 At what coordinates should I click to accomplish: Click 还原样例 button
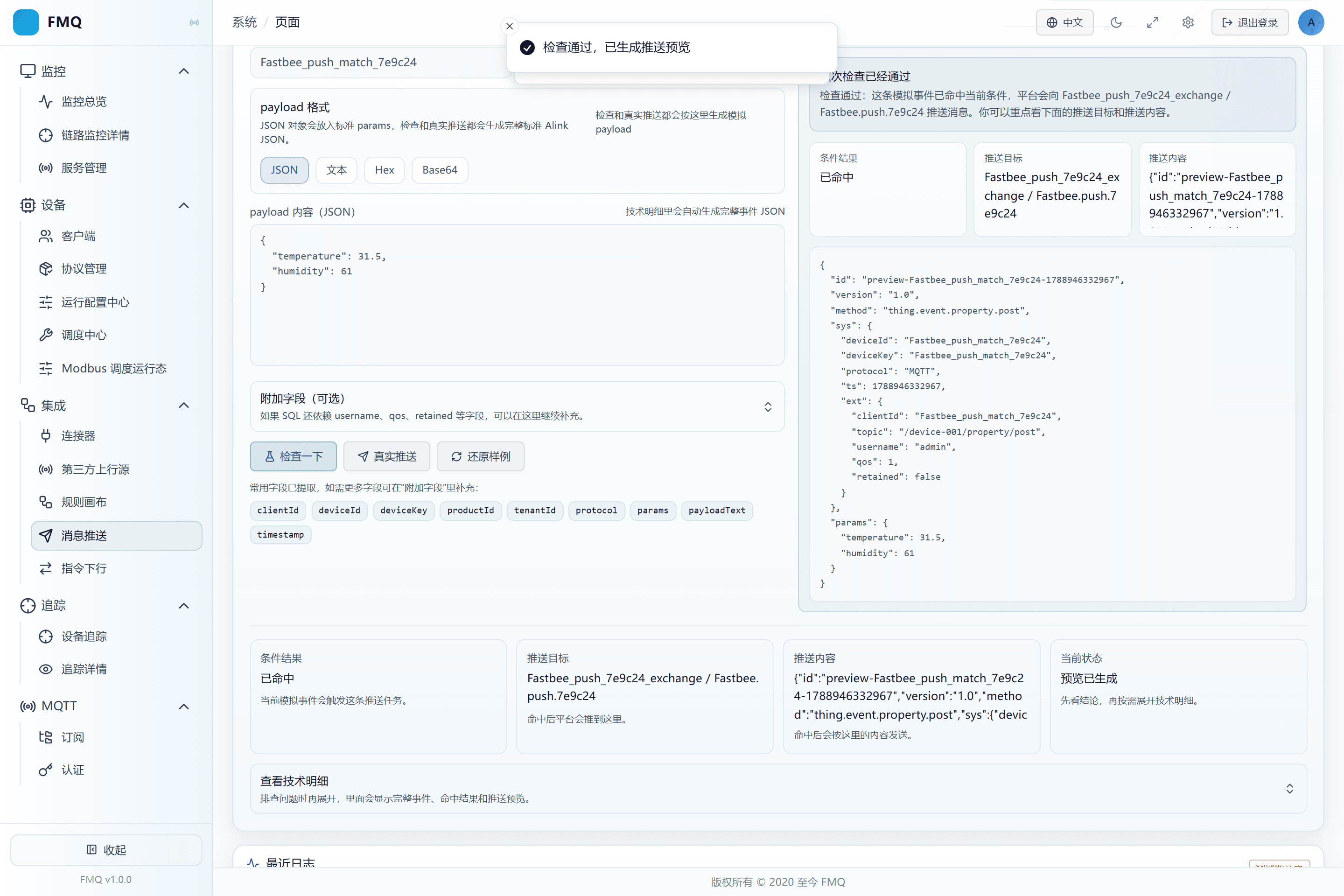click(x=481, y=456)
